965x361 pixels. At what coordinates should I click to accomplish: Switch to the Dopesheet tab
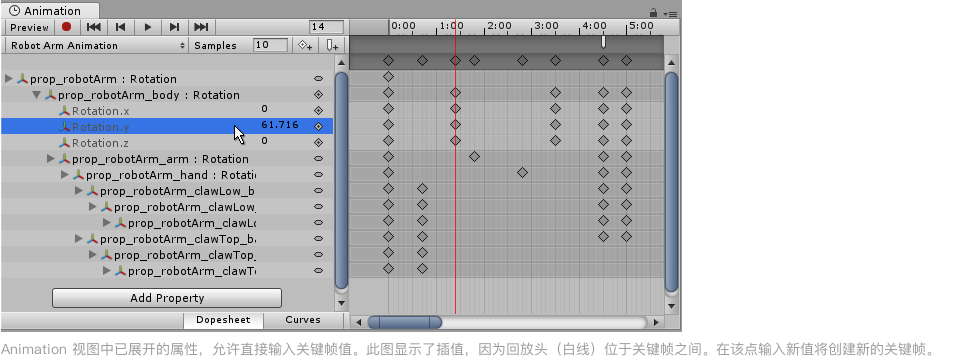point(223,320)
